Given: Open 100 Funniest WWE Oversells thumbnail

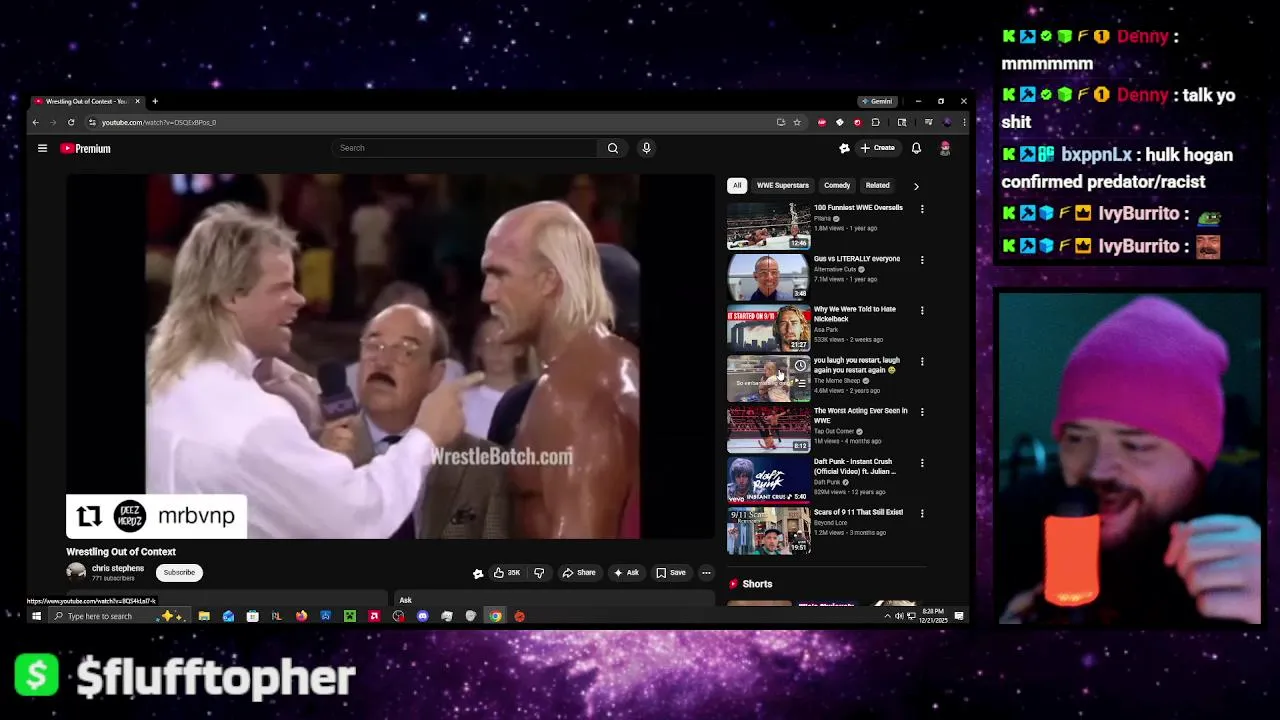Looking at the screenshot, I should click(768, 226).
